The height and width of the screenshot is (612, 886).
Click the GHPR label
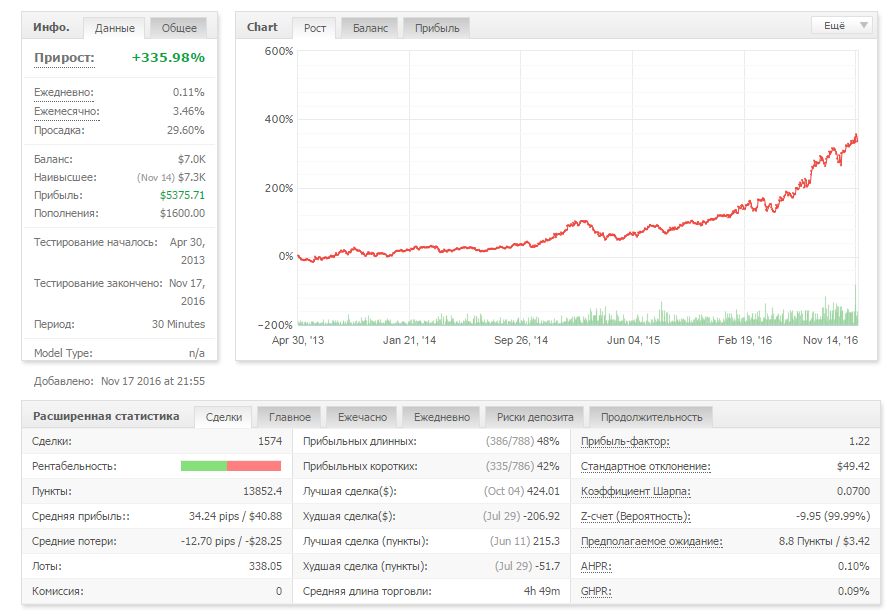point(596,591)
